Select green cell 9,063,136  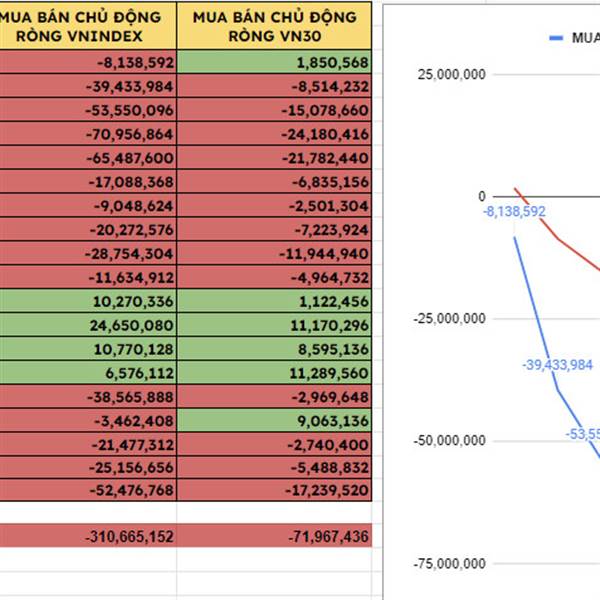(274, 420)
